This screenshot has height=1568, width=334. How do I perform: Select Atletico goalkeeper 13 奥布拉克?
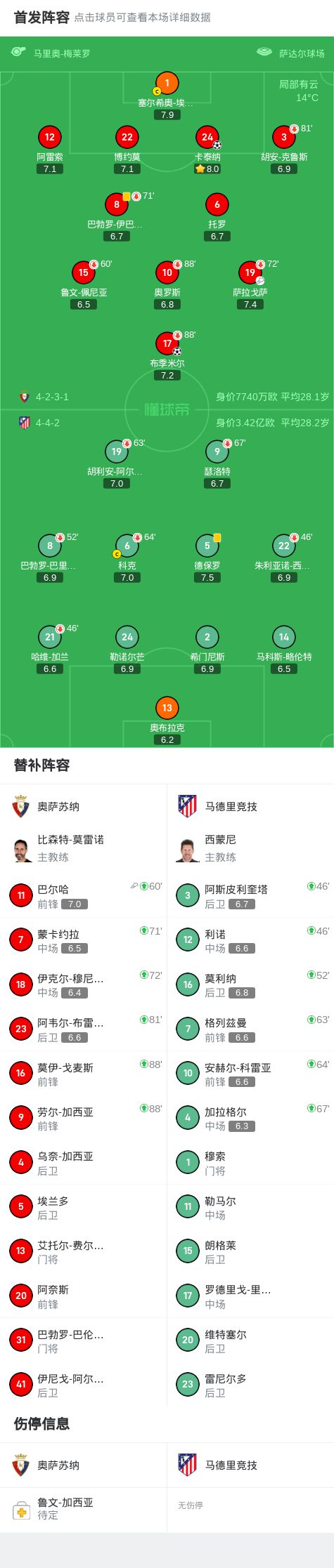point(167,708)
